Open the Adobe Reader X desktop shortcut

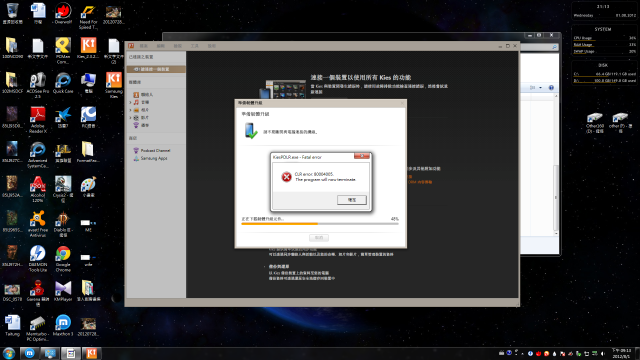click(38, 120)
